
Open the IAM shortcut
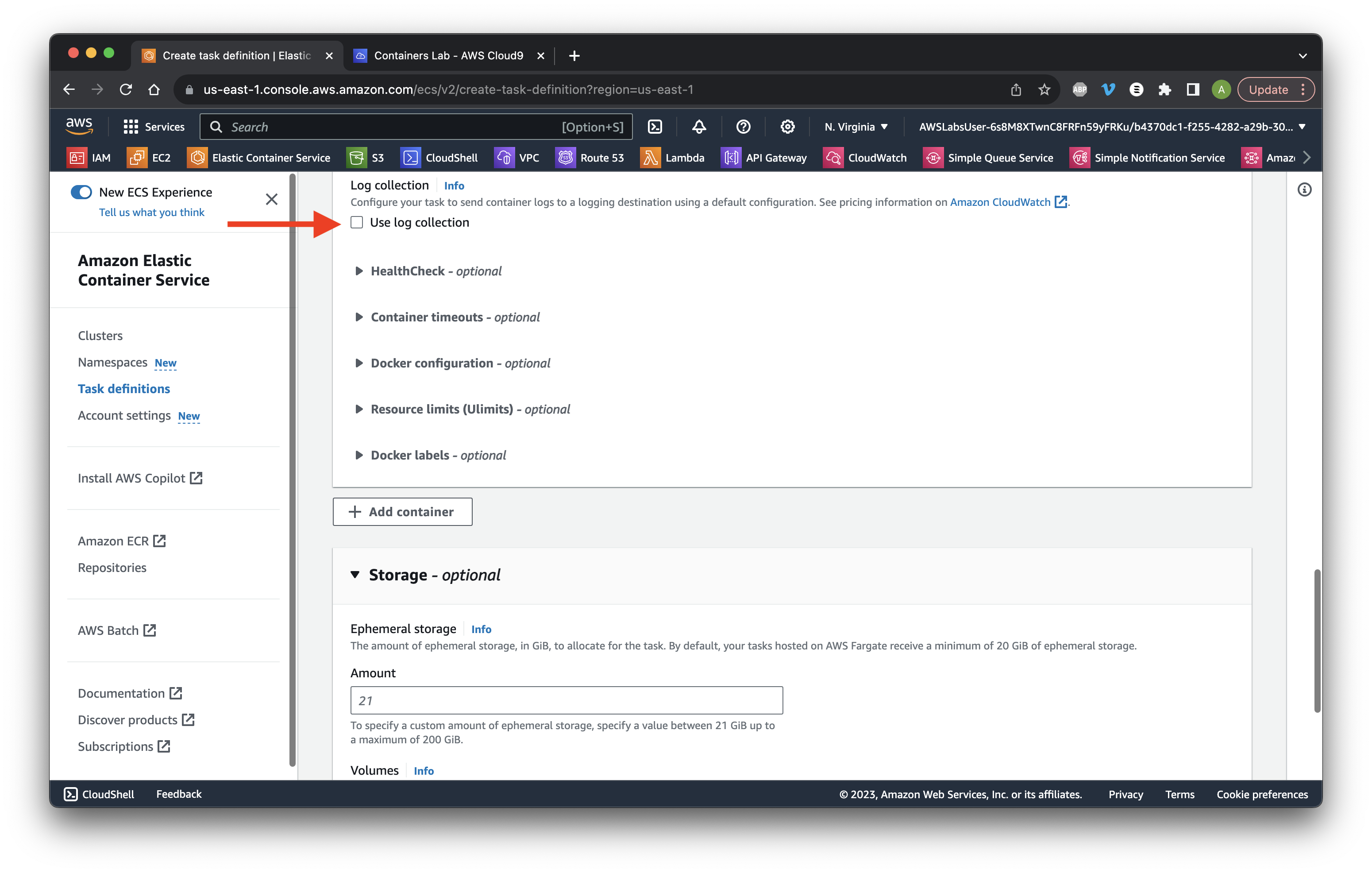coord(89,158)
